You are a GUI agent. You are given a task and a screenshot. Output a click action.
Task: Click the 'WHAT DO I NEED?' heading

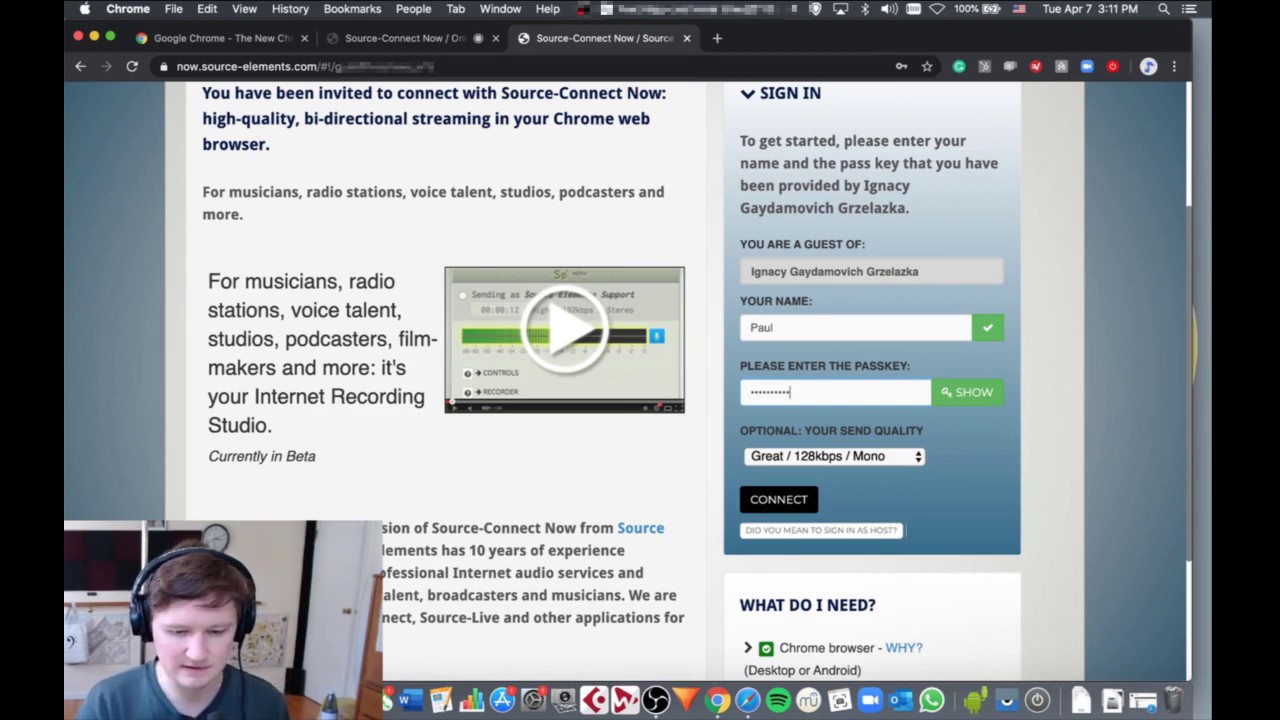click(x=808, y=605)
